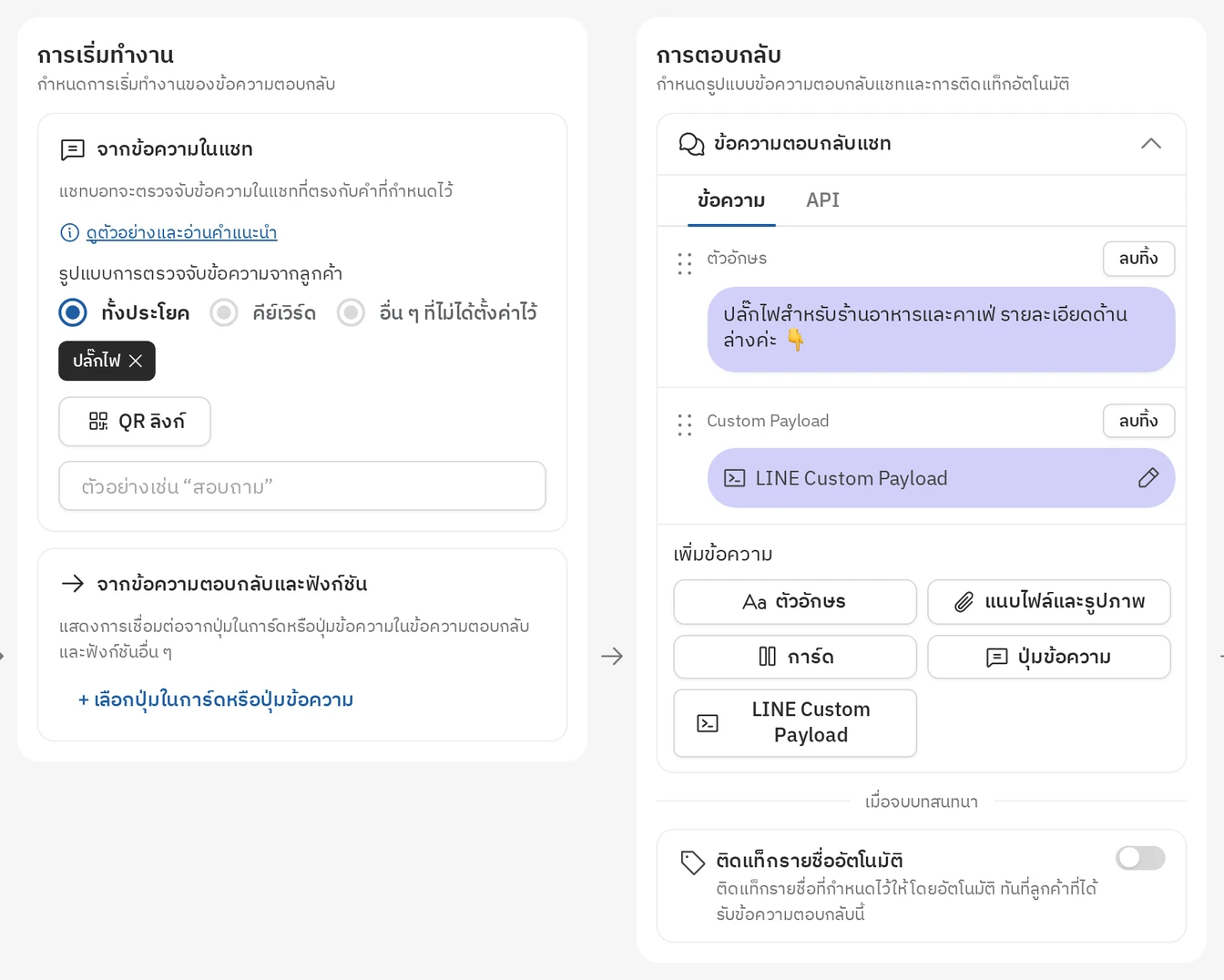Switch to the API tab

pos(822,200)
